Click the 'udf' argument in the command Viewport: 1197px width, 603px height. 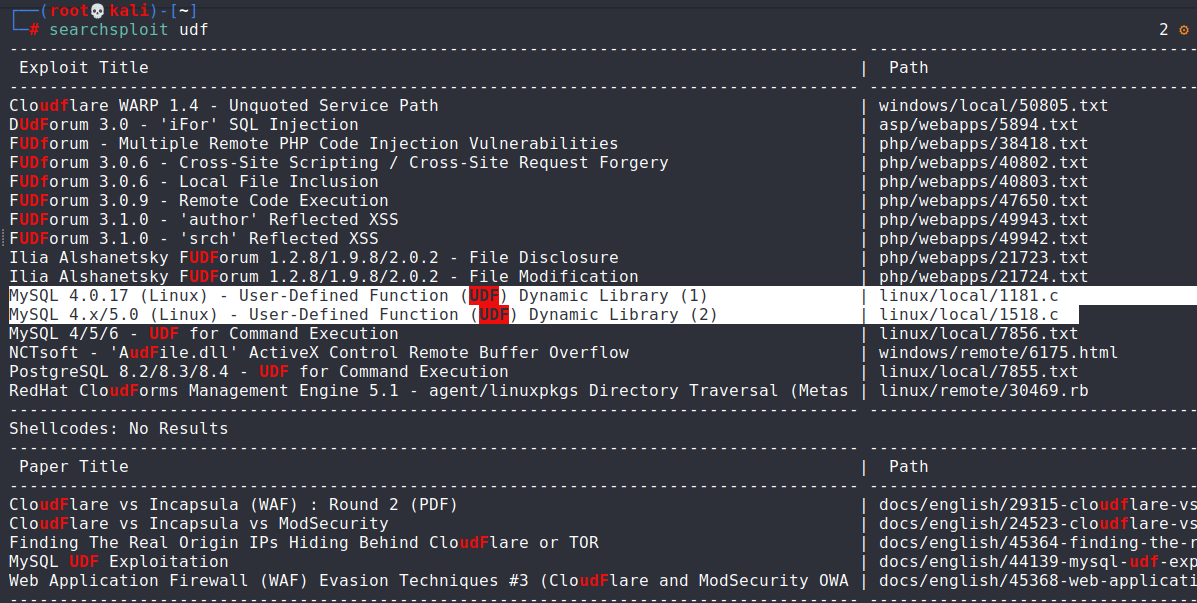[194, 30]
